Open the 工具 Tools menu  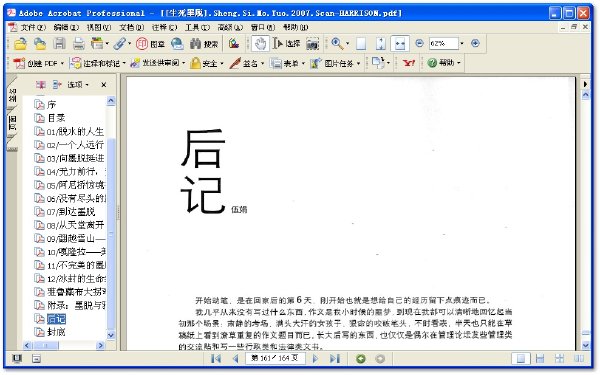[198, 28]
